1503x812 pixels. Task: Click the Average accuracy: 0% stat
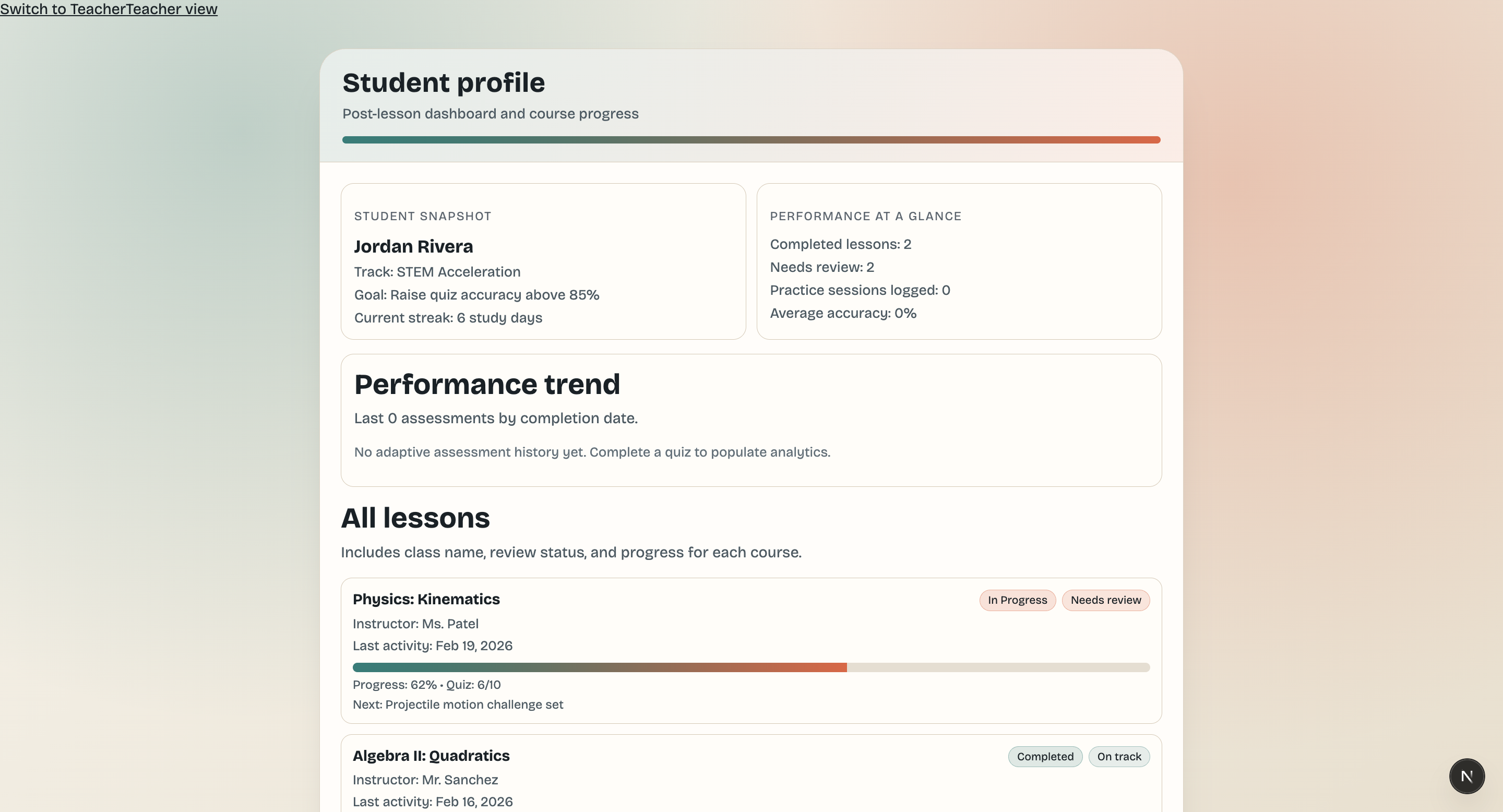(842, 313)
